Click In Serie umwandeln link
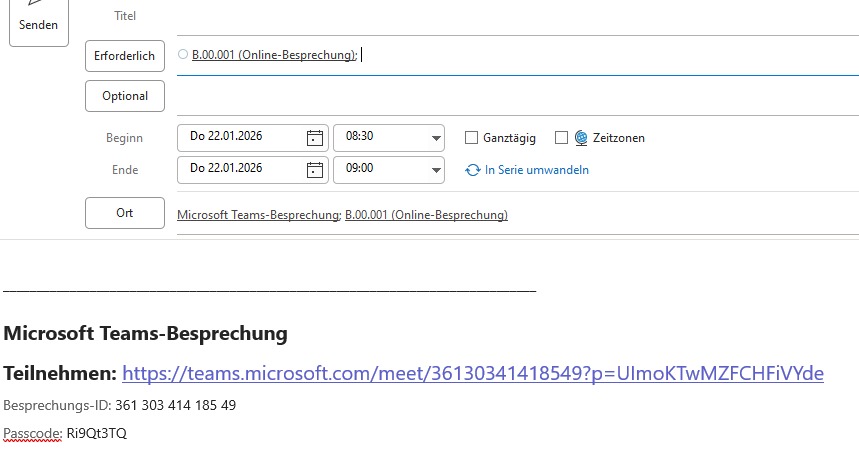 pyautogui.click(x=537, y=170)
